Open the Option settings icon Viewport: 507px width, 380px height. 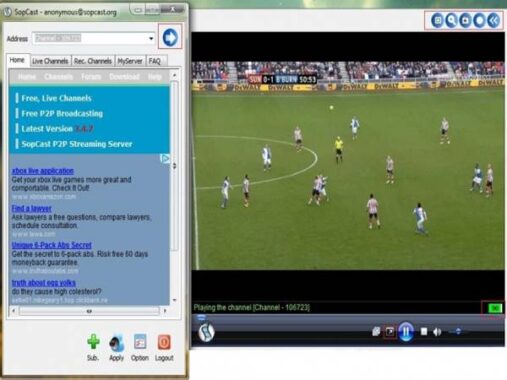pos(140,342)
